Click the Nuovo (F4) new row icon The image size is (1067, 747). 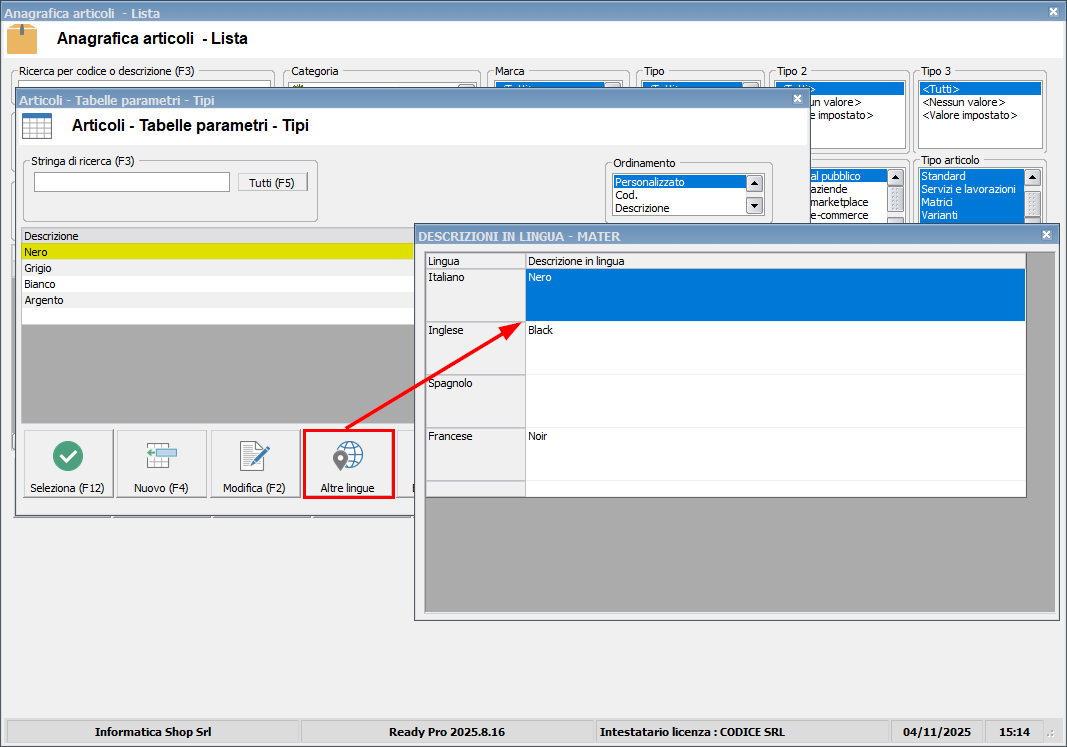pos(161,457)
